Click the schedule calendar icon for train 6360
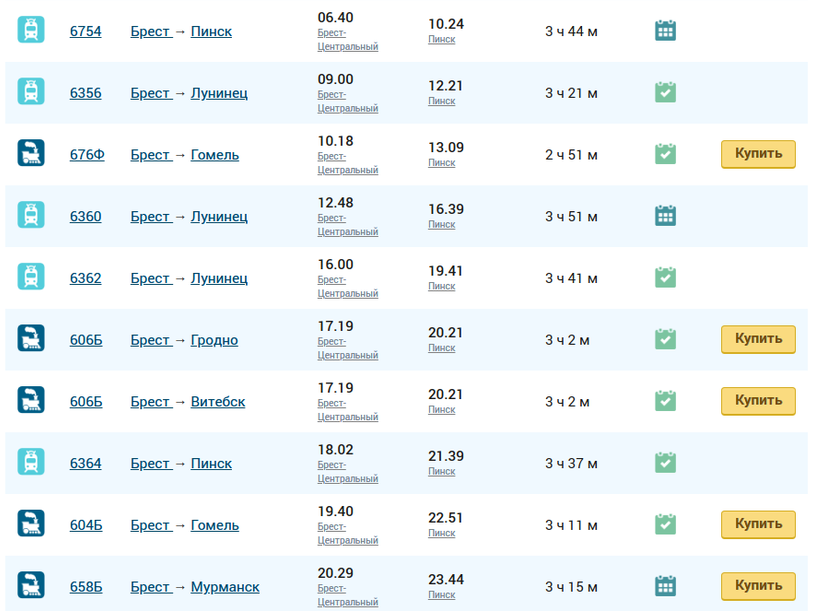817x611 pixels. pos(665,216)
